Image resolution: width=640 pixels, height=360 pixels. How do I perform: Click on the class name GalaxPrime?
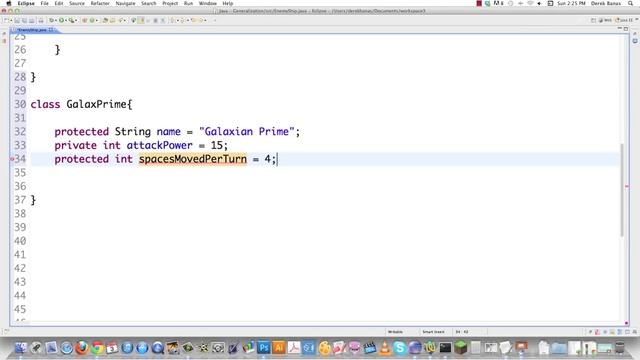(x=97, y=104)
